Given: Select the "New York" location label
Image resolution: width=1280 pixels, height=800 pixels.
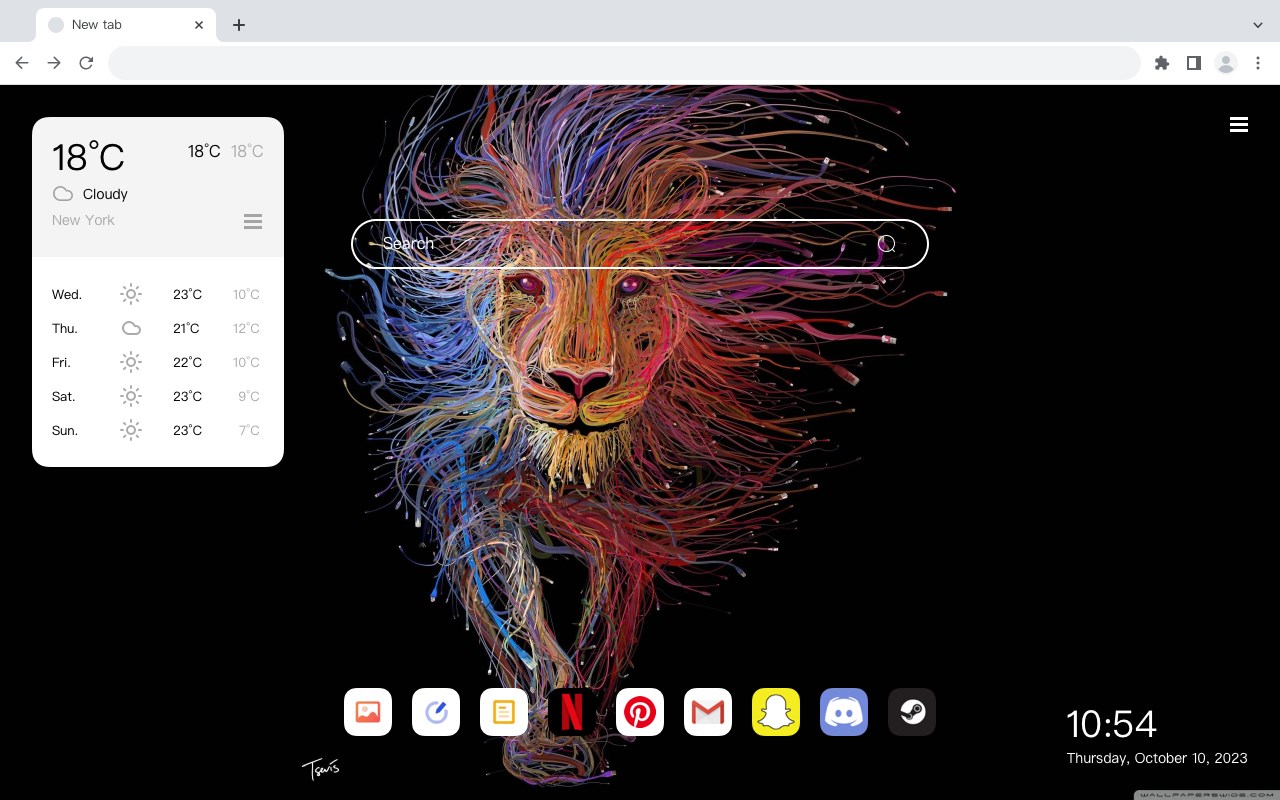Looking at the screenshot, I should click(x=83, y=220).
